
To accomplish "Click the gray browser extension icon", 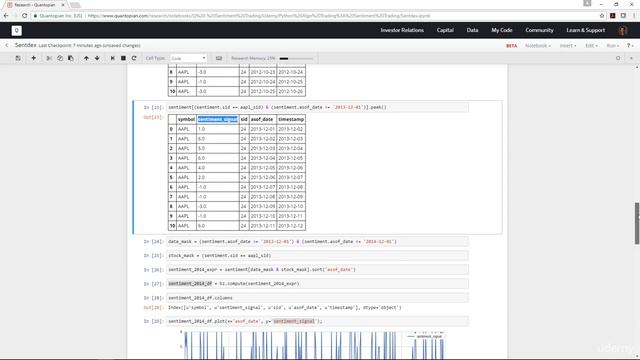I will [623, 16].
